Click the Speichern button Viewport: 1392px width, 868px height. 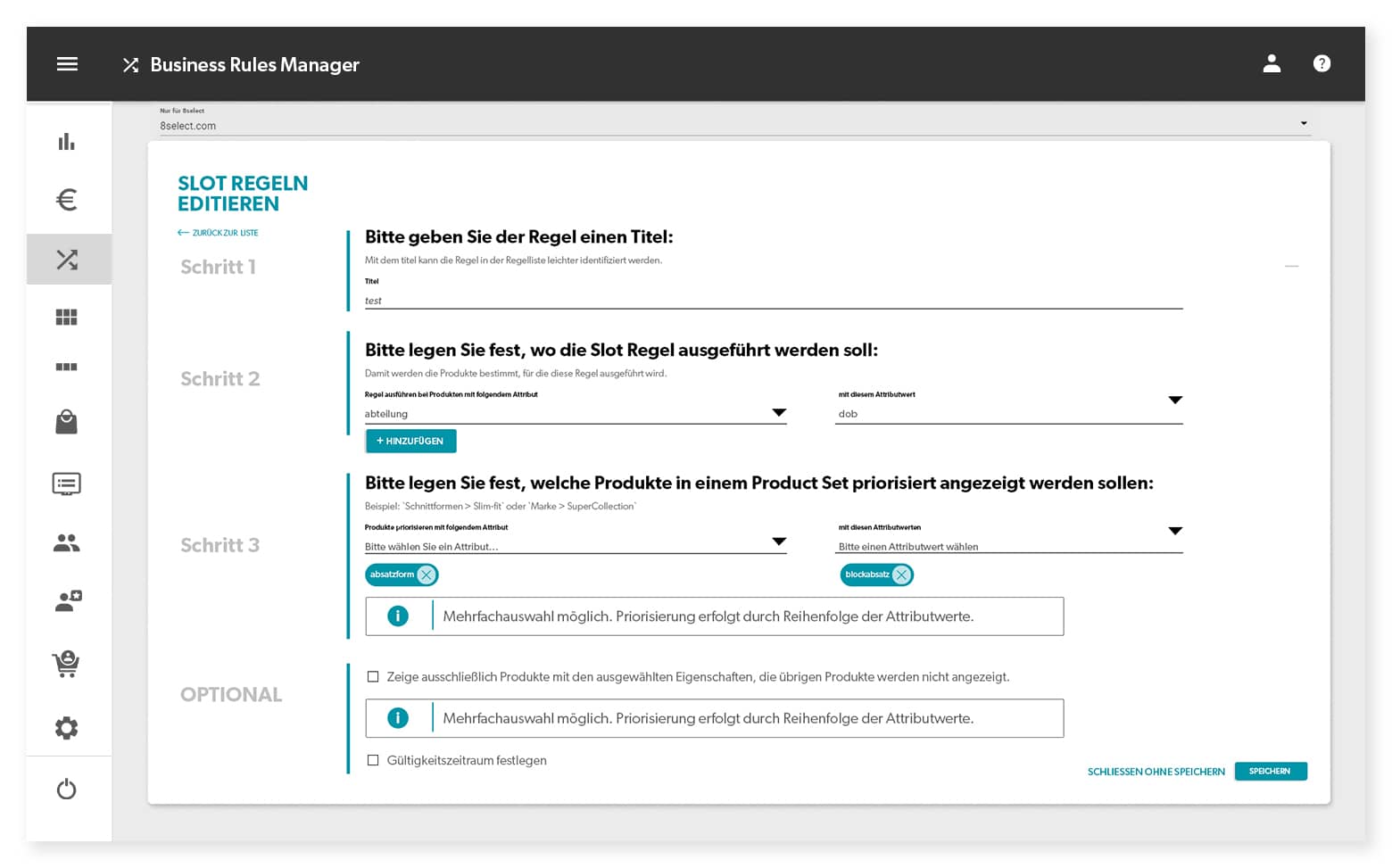click(x=1270, y=771)
